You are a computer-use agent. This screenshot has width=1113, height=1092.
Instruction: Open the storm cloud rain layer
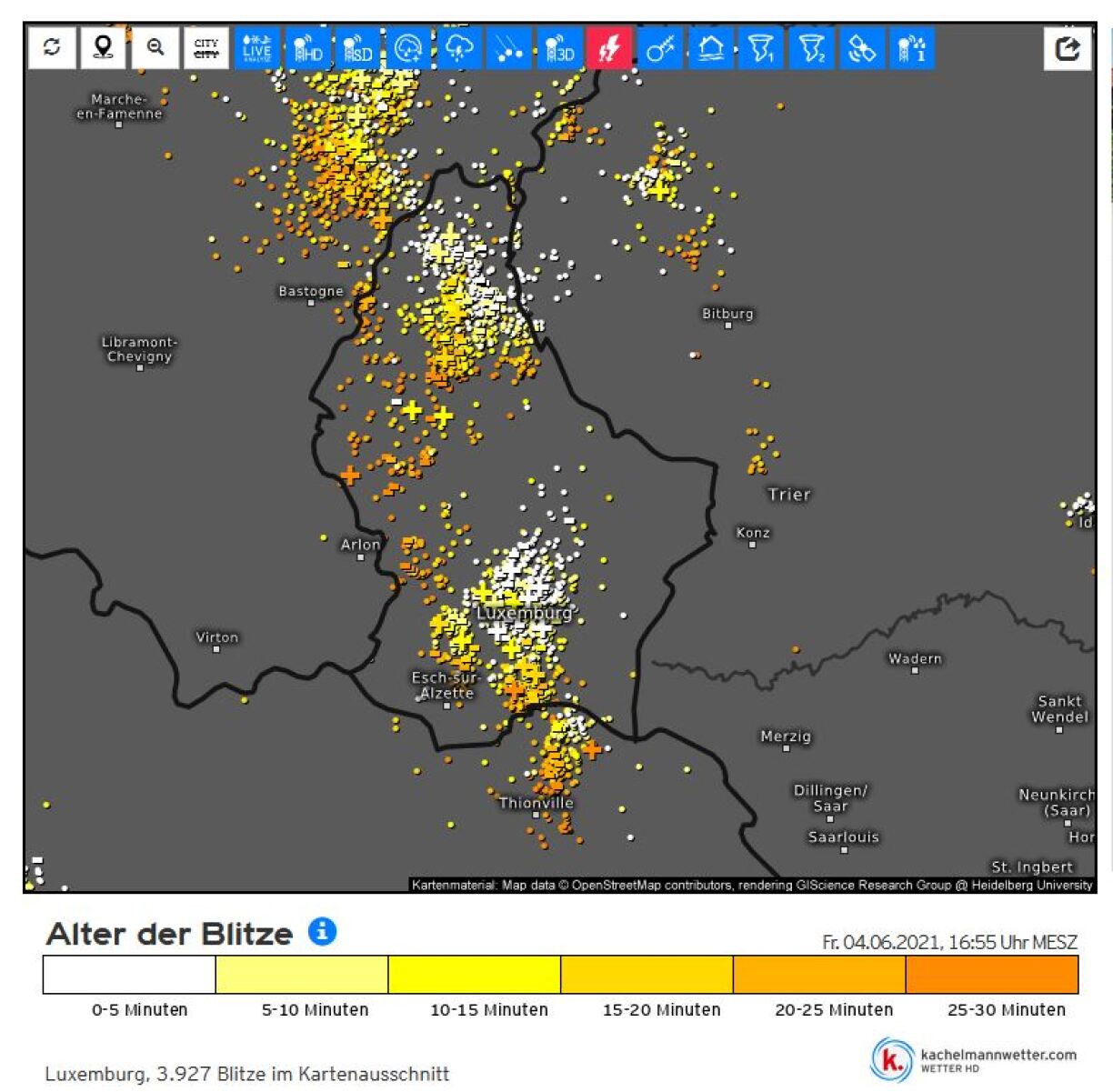(x=458, y=48)
